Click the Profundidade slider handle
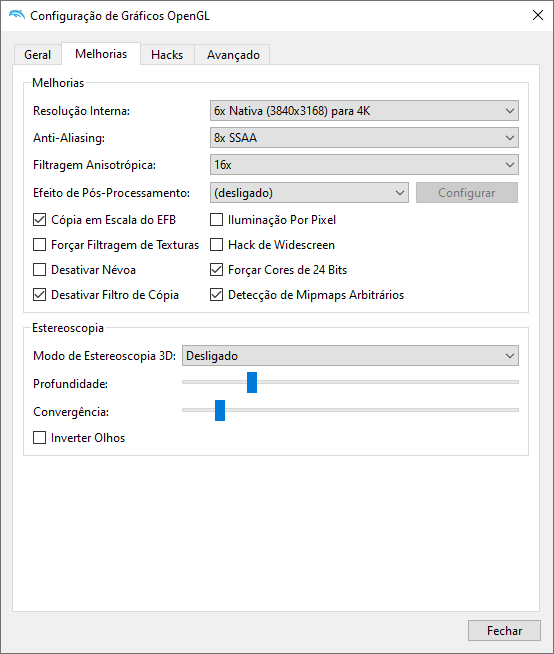Screen dimensions: 554x654 (252, 382)
